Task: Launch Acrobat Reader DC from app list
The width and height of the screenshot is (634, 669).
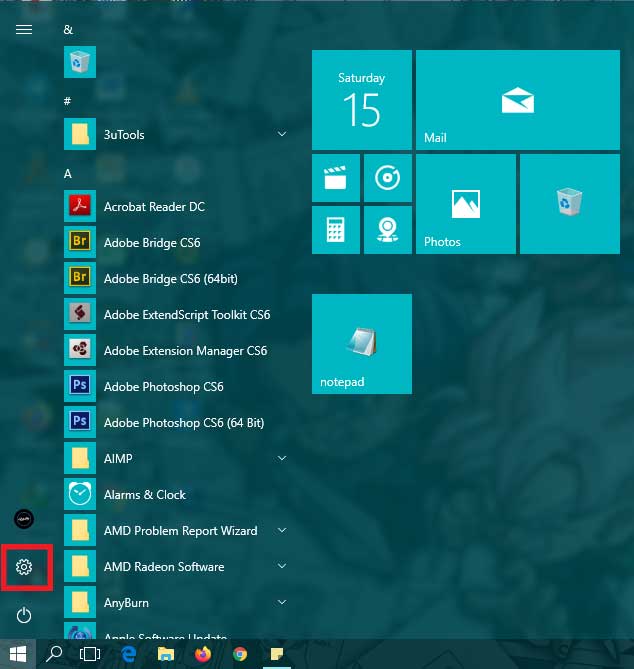Action: tap(154, 207)
